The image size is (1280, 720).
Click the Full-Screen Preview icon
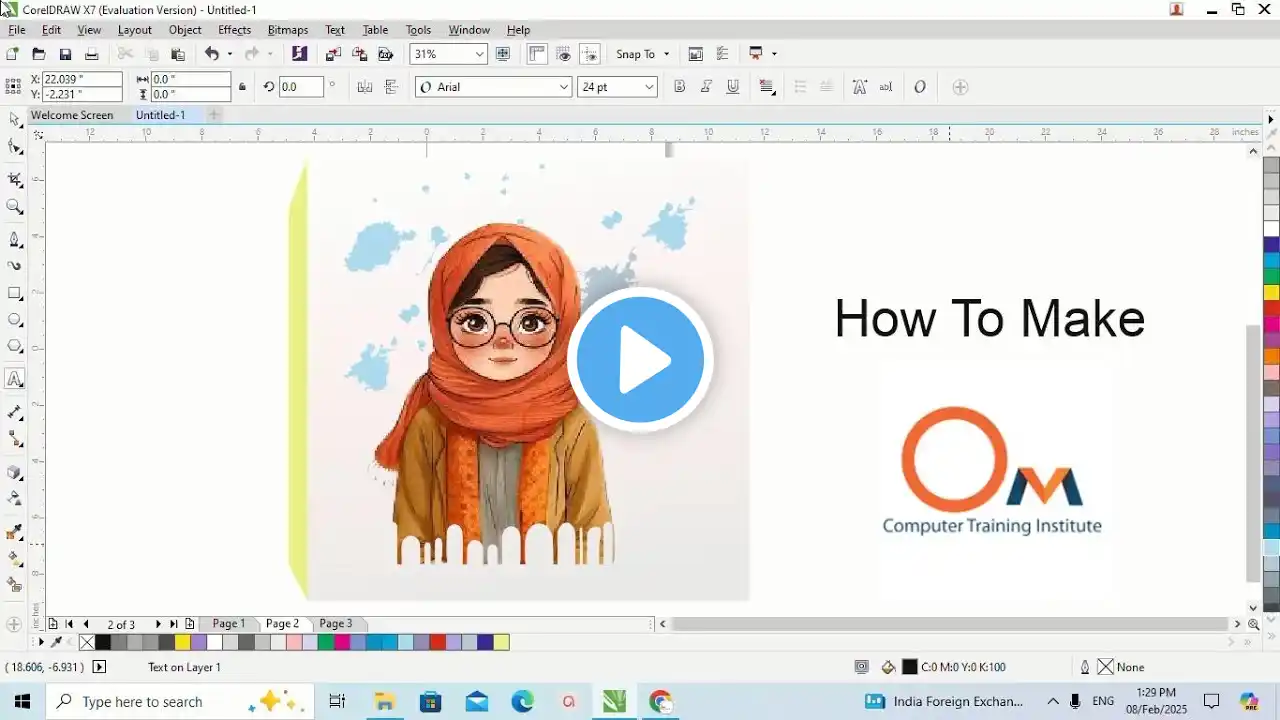pos(503,54)
